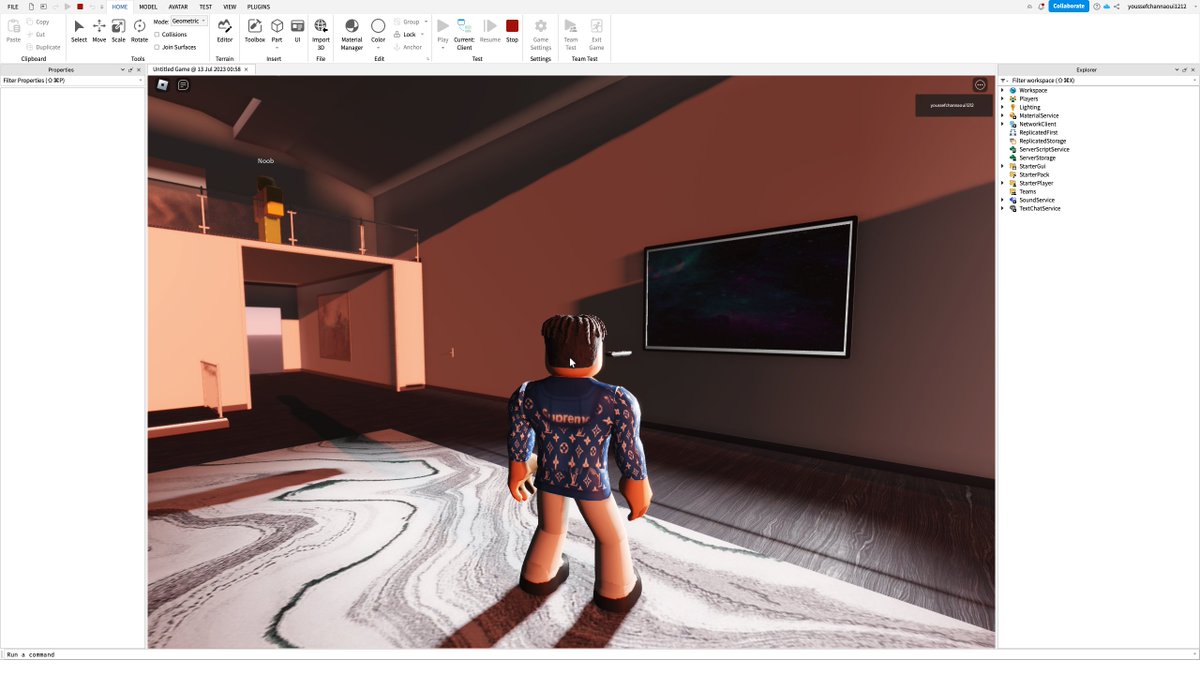Switch to the AVATAR tab

(x=178, y=6)
